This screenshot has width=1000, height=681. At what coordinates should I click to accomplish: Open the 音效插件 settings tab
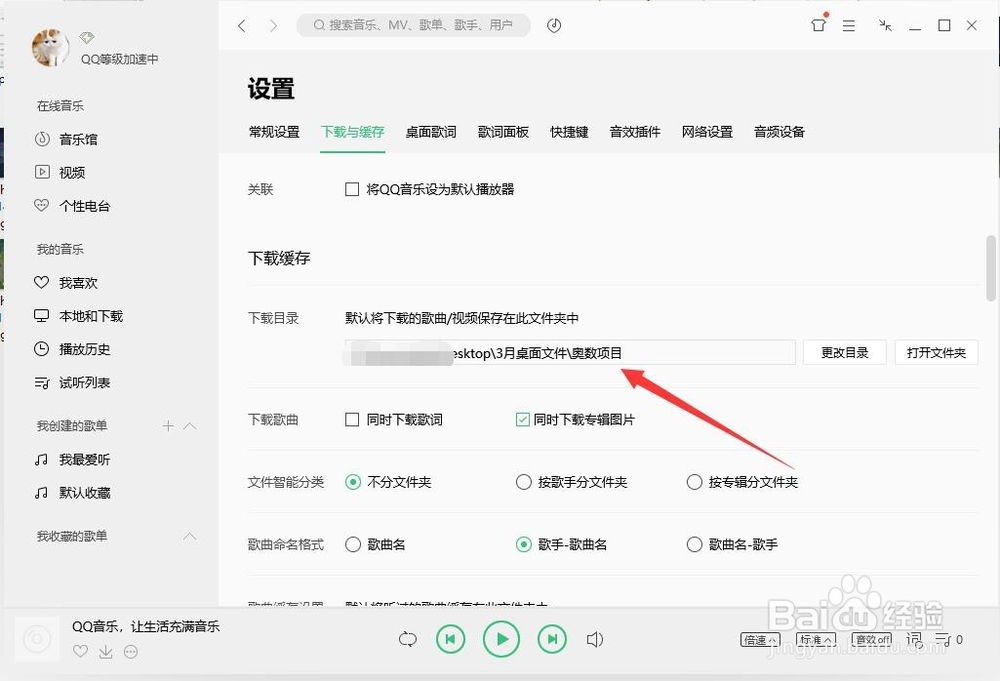point(634,131)
